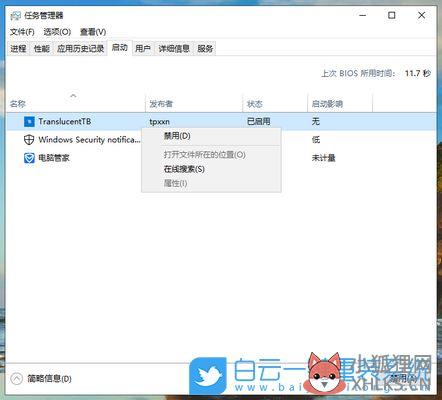
Task: Switch to the 性能 tab
Action: (42, 49)
